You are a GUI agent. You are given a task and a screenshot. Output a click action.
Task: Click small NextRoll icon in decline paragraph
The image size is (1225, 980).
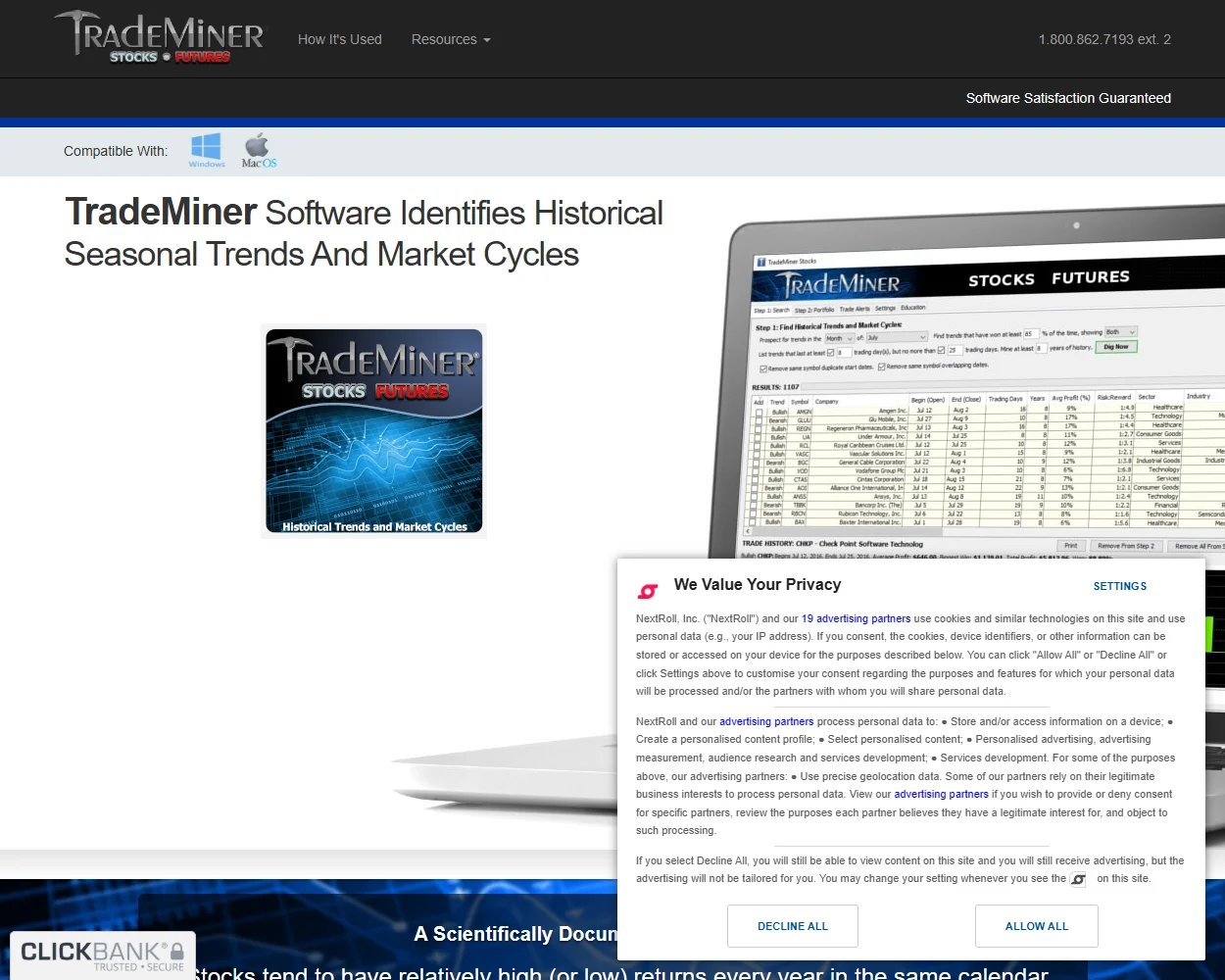1078,879
